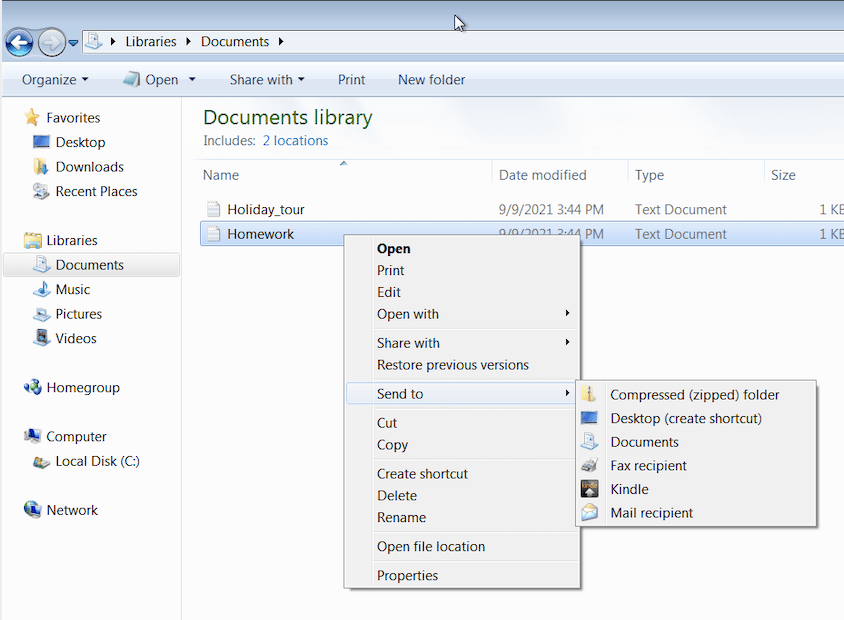Open the 2 locations link
844x620 pixels.
[x=295, y=141]
